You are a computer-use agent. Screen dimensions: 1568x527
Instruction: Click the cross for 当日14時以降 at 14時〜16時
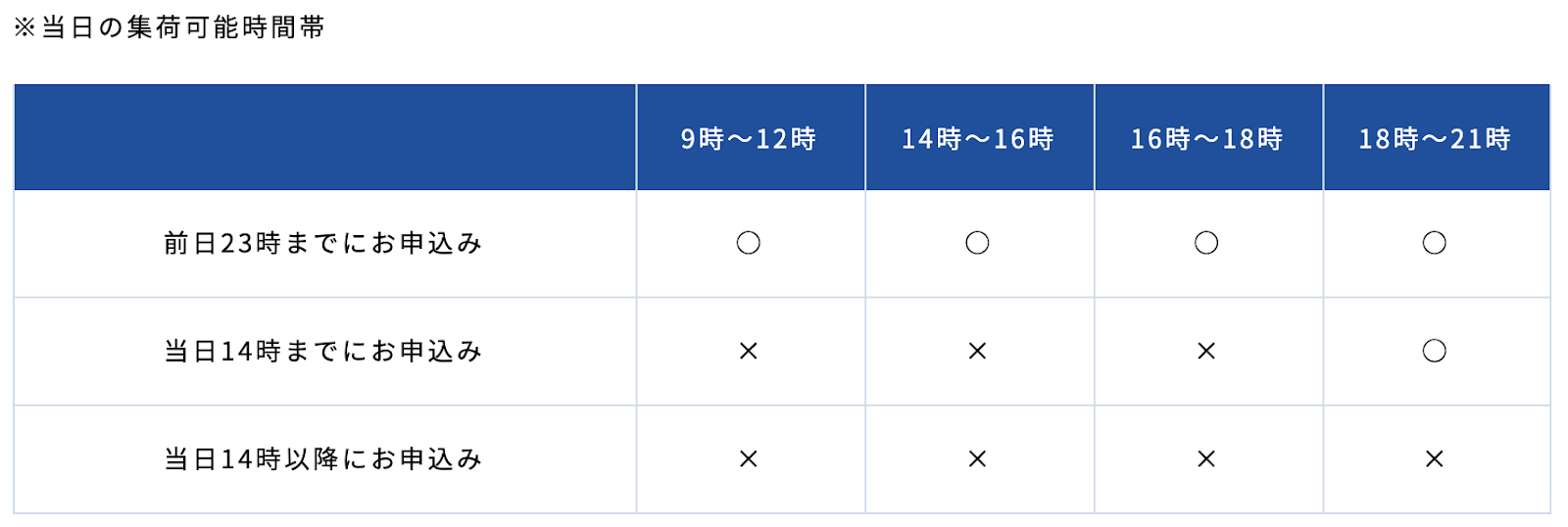point(977,458)
